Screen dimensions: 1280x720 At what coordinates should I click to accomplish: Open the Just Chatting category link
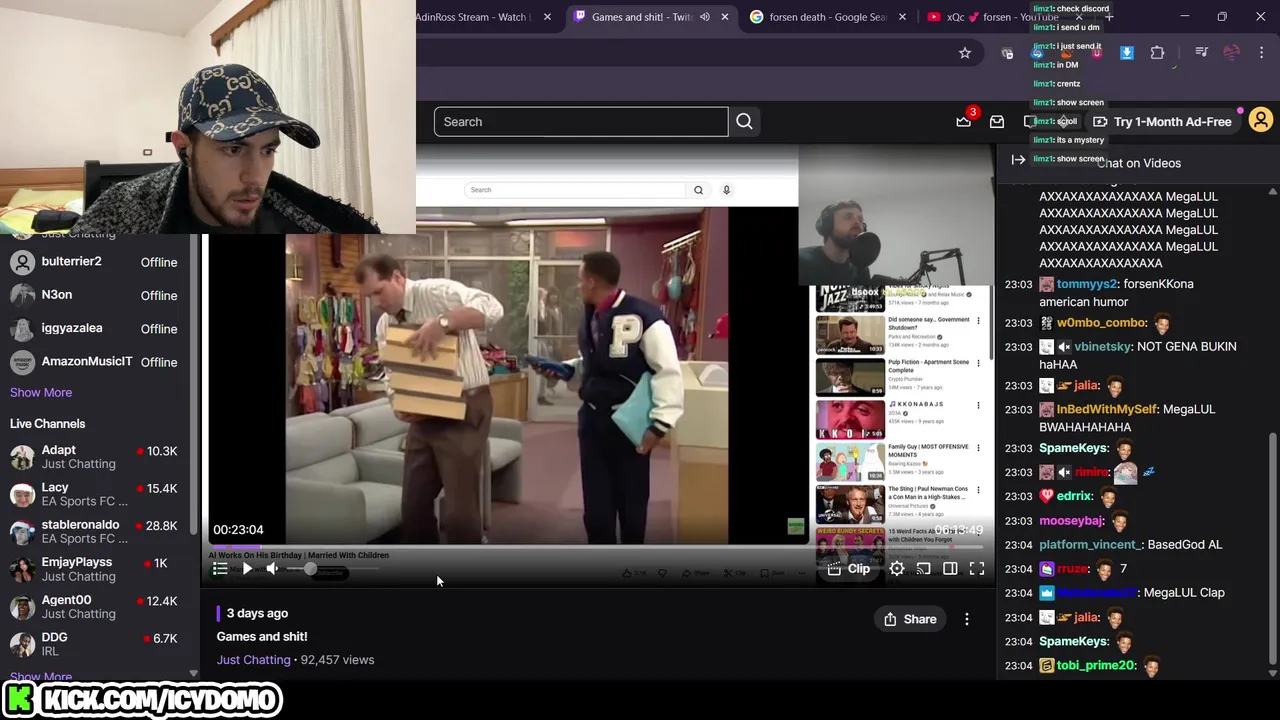click(x=254, y=660)
